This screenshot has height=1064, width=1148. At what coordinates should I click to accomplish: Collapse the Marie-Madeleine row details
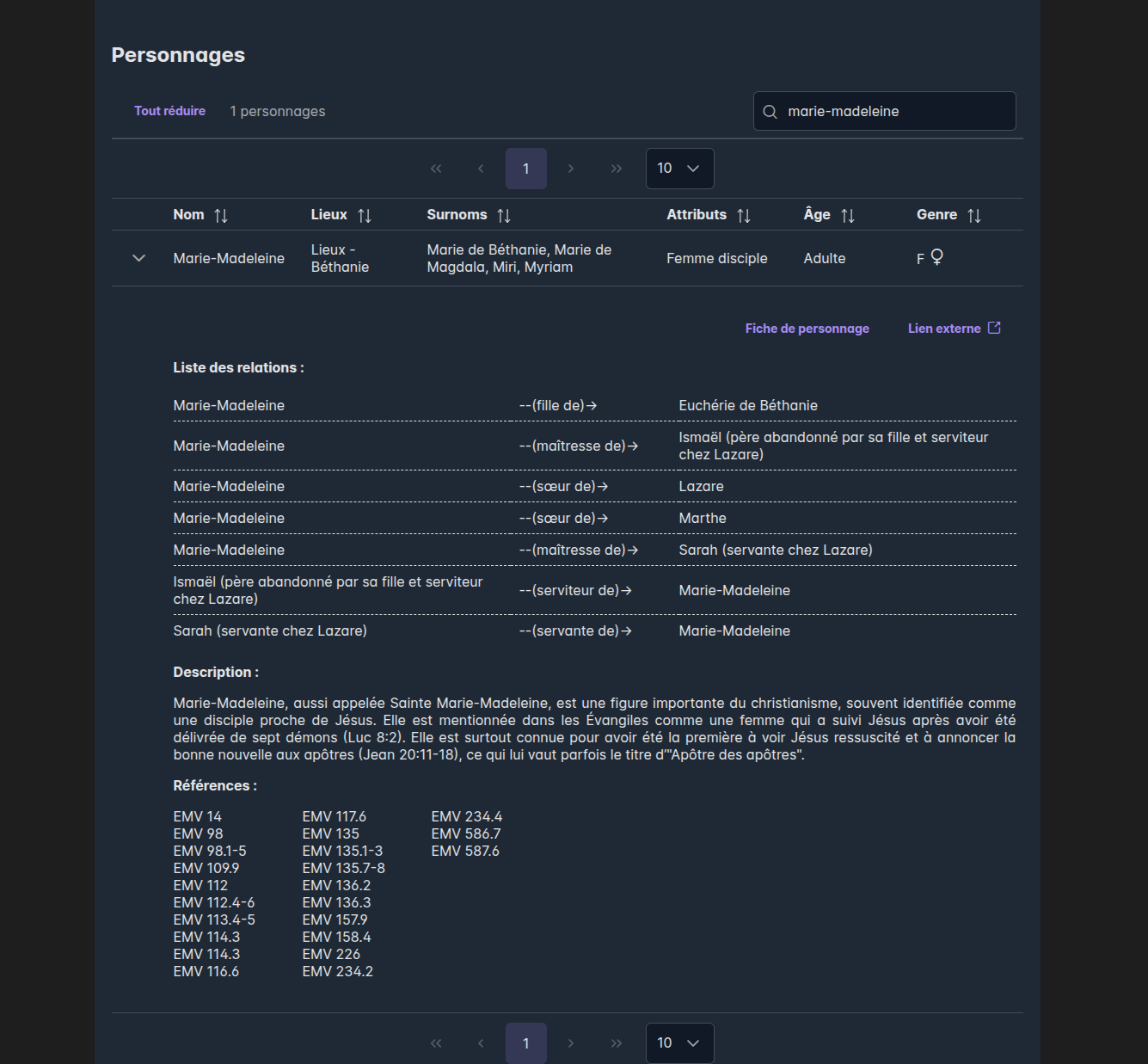coord(138,258)
